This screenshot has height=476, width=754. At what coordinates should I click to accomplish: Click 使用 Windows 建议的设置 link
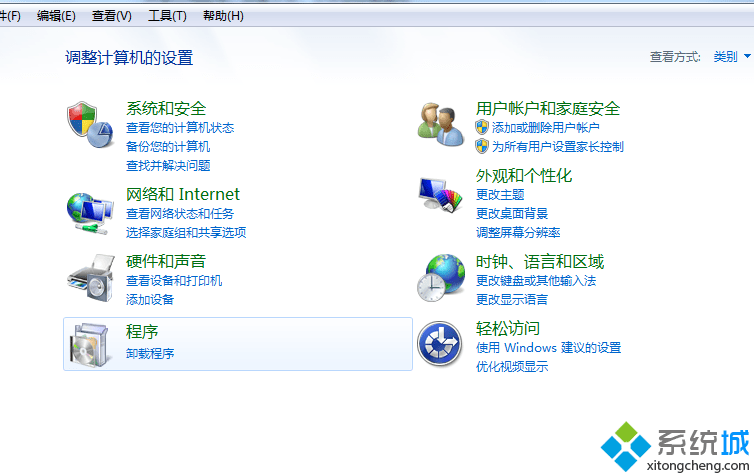tap(549, 348)
